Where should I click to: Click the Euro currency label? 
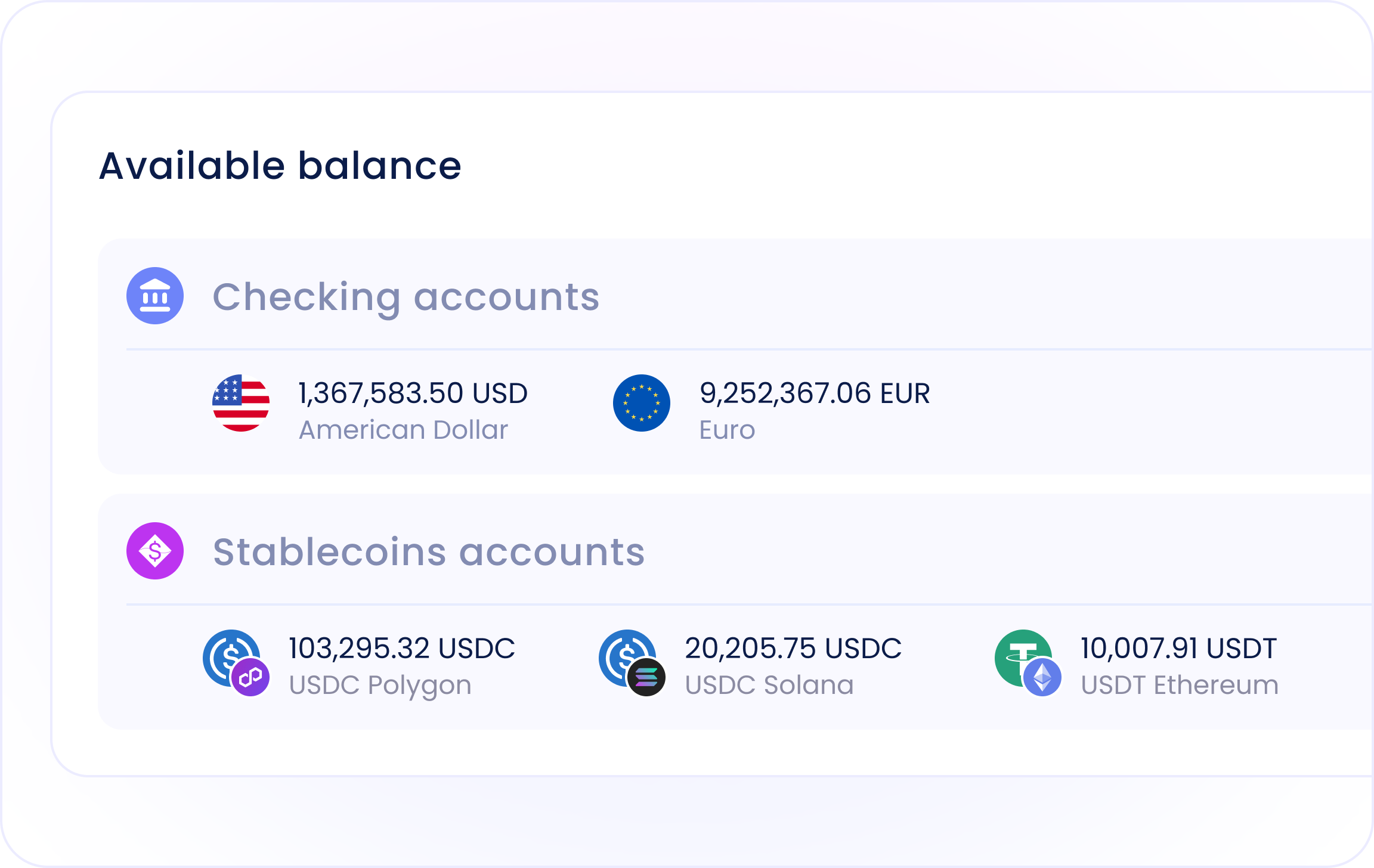pos(727,430)
